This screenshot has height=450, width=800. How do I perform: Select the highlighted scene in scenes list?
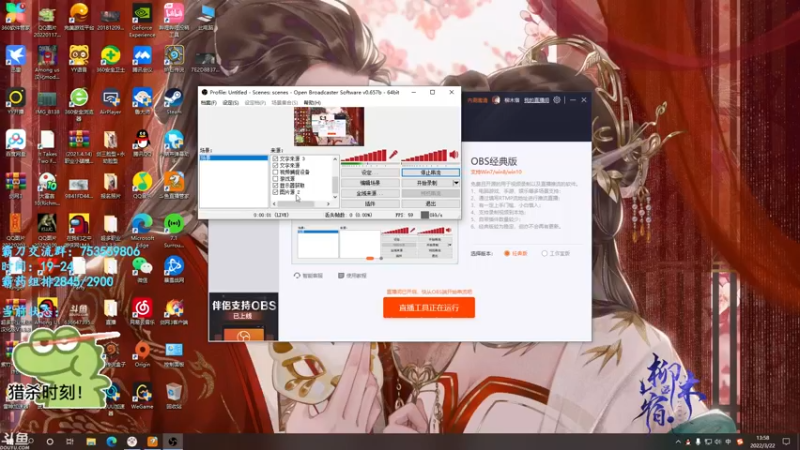pos(233,158)
